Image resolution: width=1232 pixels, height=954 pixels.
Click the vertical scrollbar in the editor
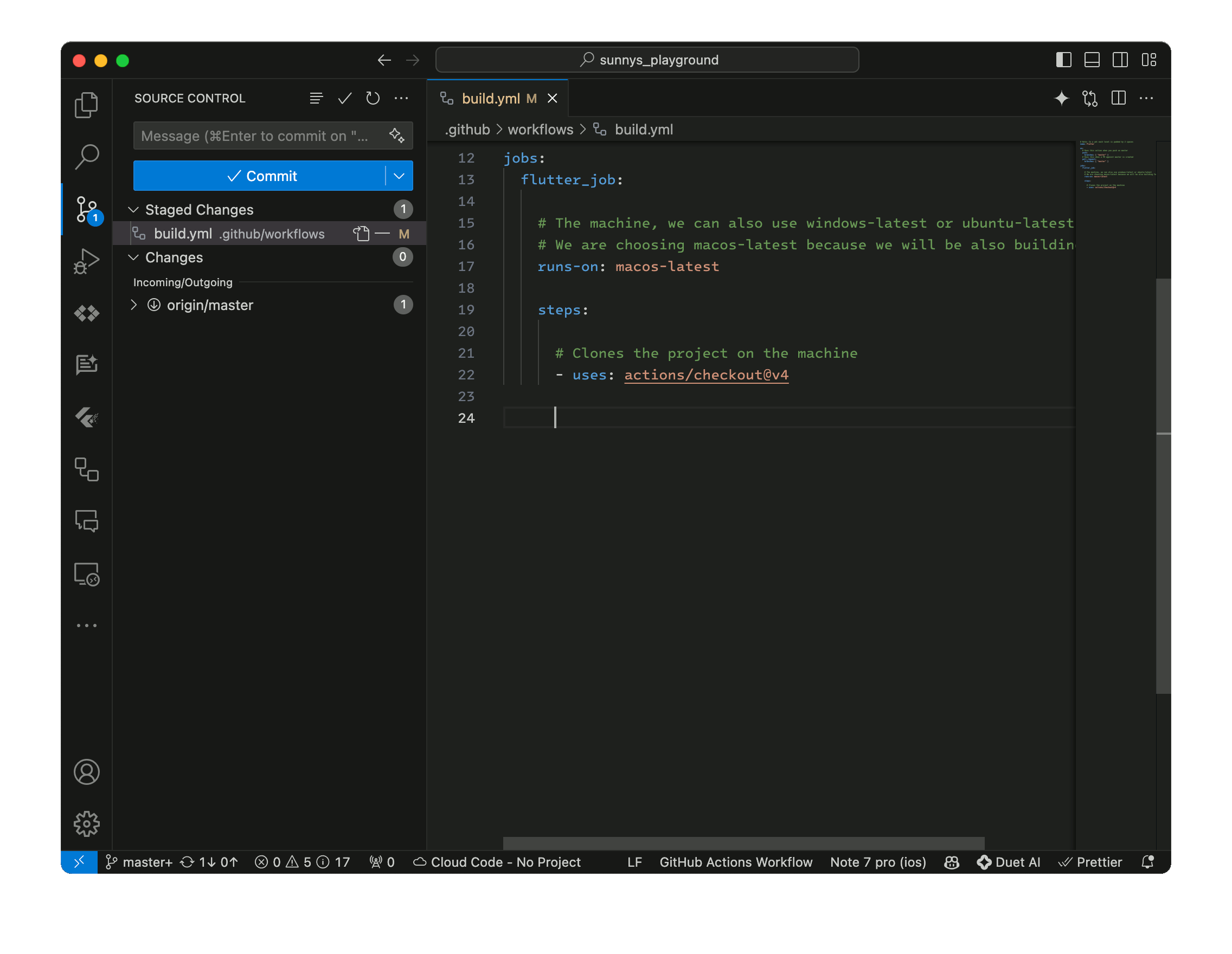1163,486
